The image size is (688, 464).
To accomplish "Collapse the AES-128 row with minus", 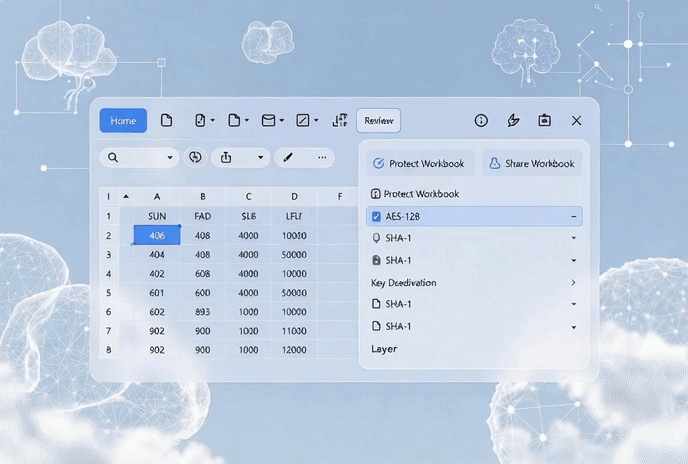I will pos(573,216).
